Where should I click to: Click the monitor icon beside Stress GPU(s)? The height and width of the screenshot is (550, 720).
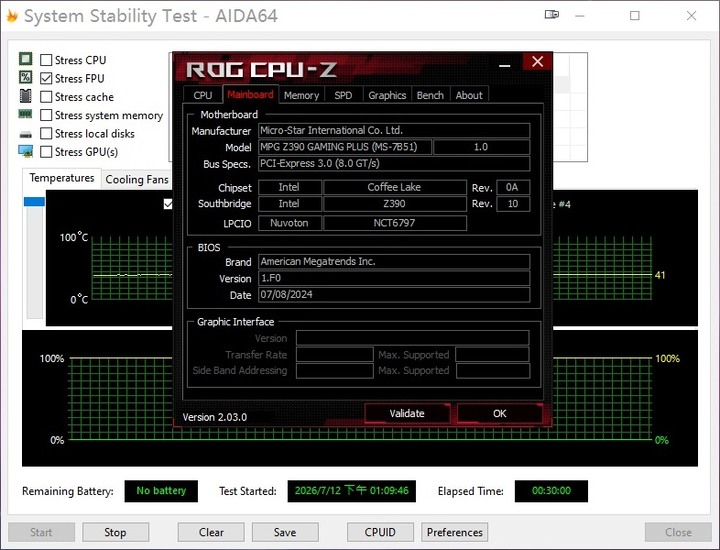click(26, 151)
